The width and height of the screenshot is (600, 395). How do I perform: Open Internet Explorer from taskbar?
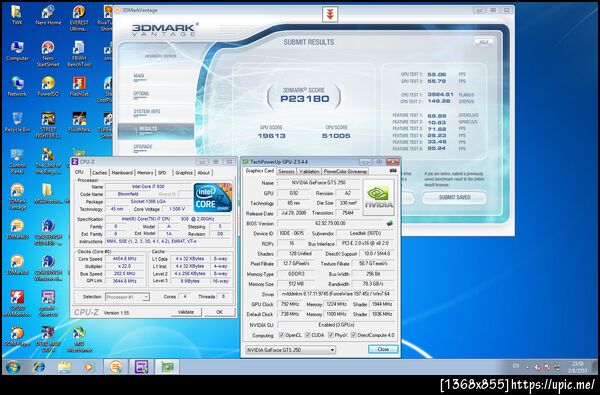point(39,367)
